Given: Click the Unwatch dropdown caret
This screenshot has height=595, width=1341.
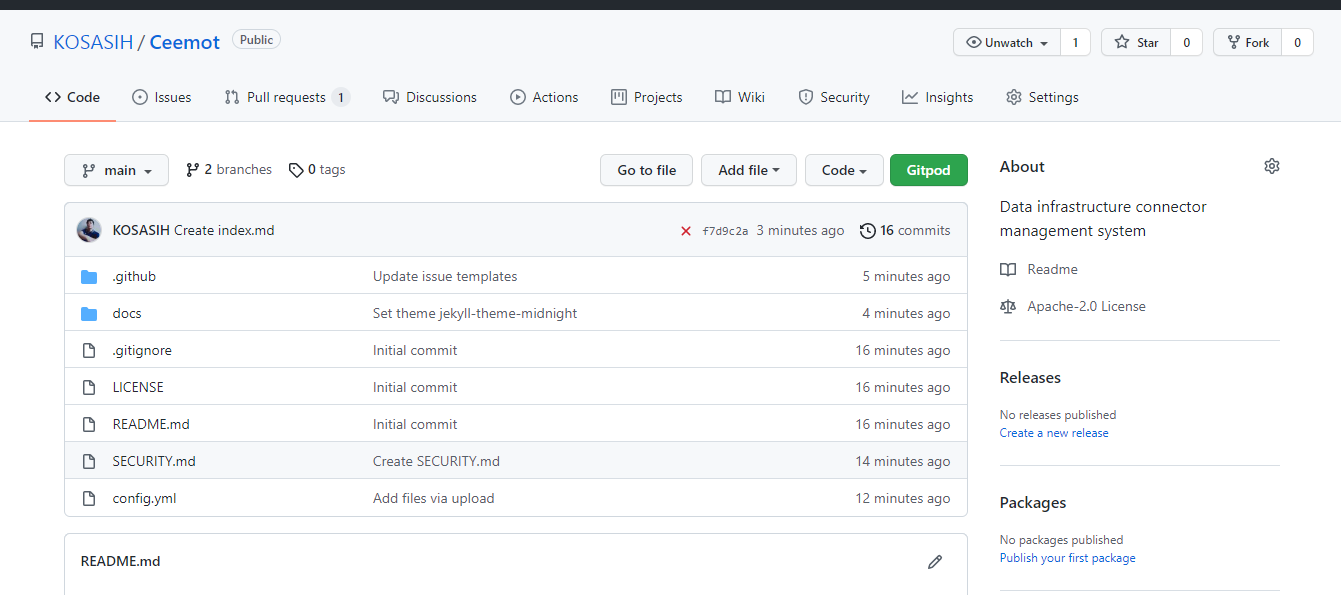Looking at the screenshot, I should click(1044, 43).
